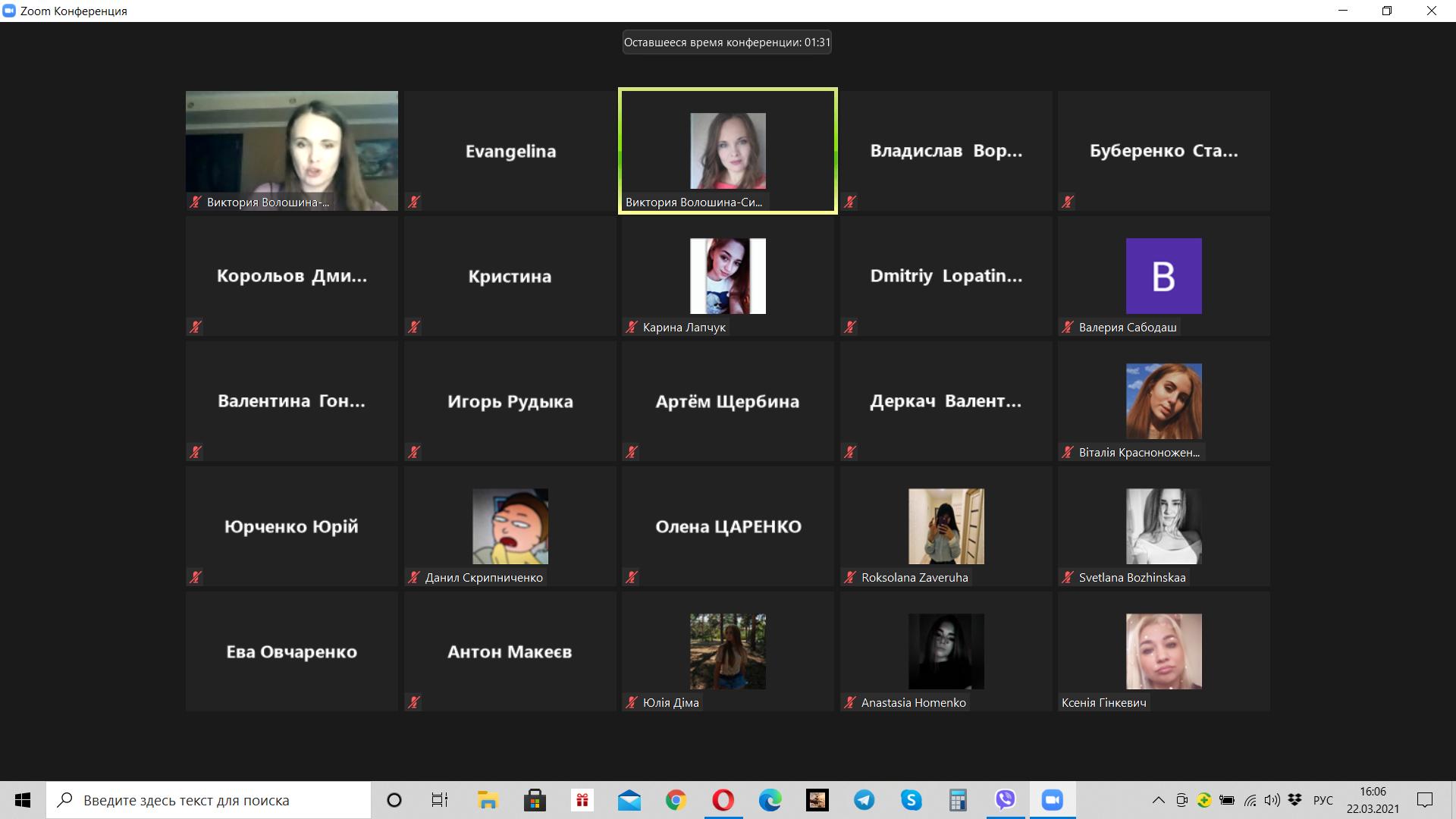
Task: Click the Microsoft Edge taskbar icon
Action: pos(770,800)
